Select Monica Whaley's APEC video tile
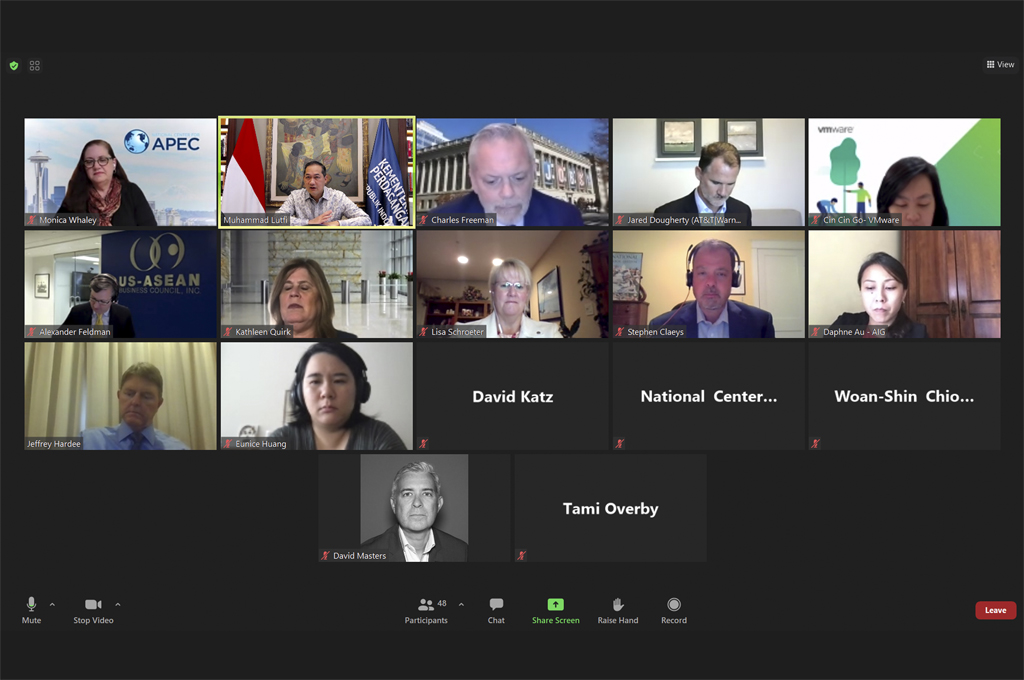The width and height of the screenshot is (1024, 680). (x=120, y=172)
